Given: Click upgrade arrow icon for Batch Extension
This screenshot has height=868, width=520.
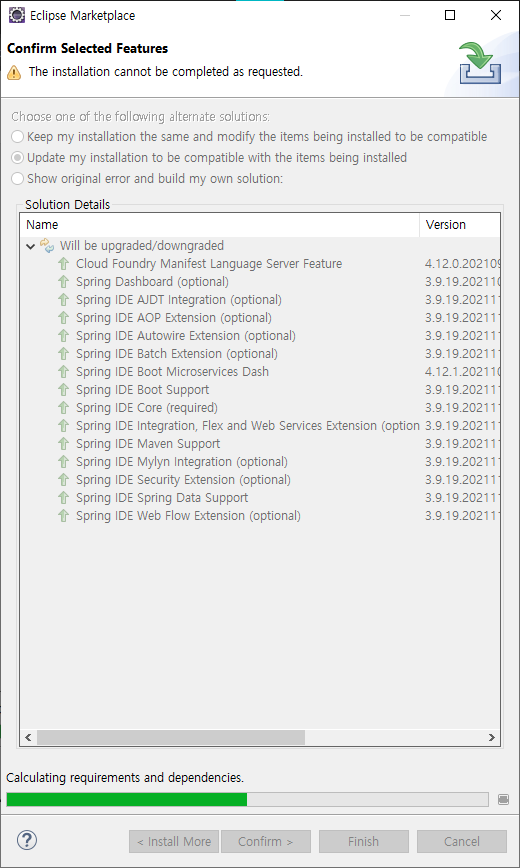Looking at the screenshot, I should 64,354.
